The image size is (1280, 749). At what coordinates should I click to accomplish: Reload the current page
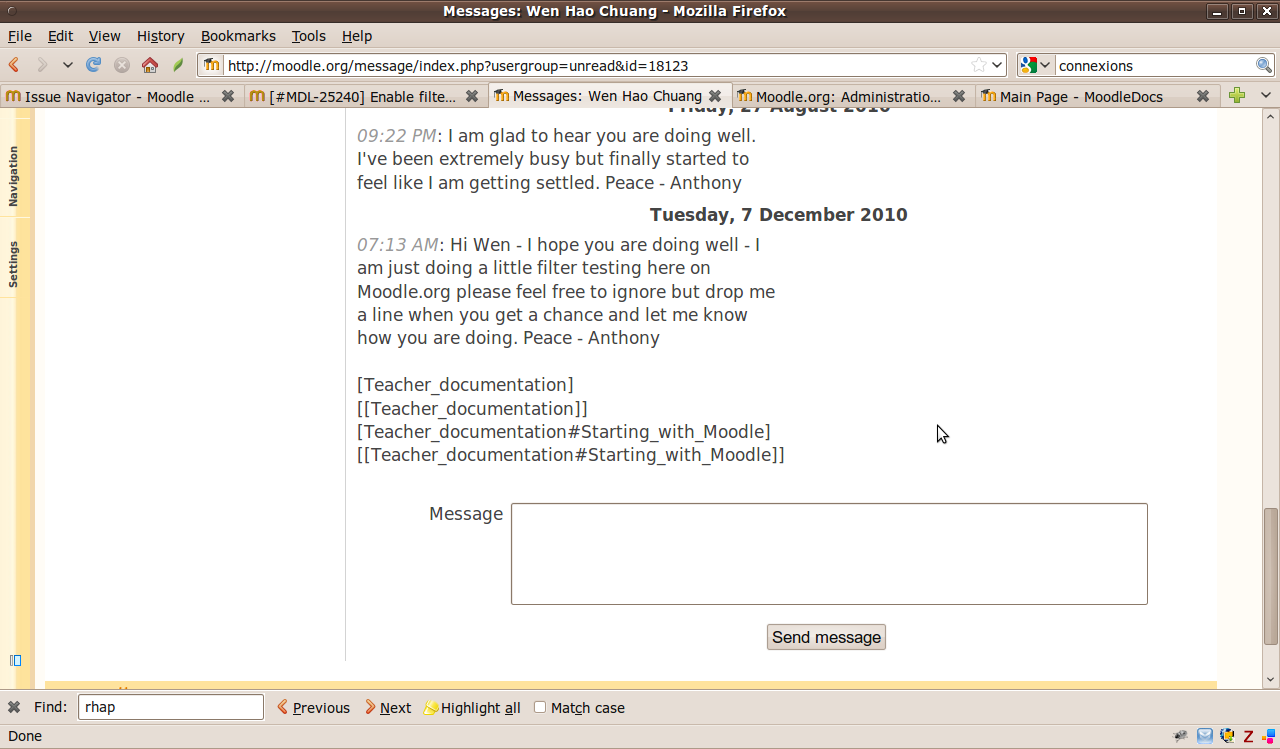(93, 65)
